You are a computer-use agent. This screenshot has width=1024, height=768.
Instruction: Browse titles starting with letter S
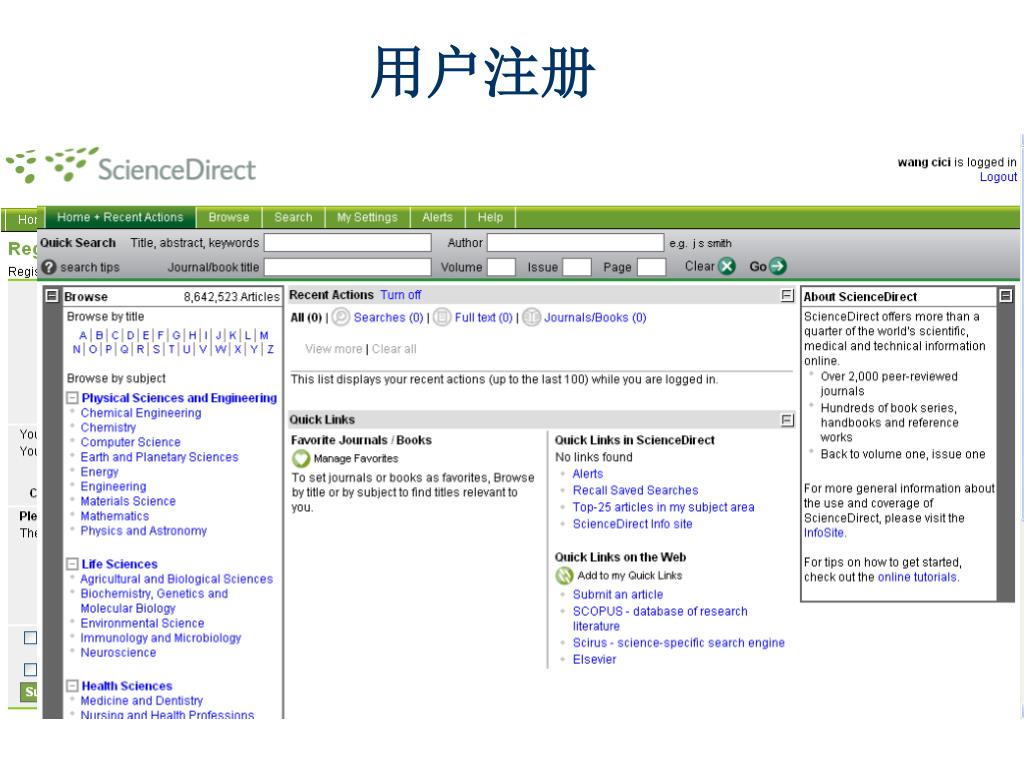tap(156, 349)
